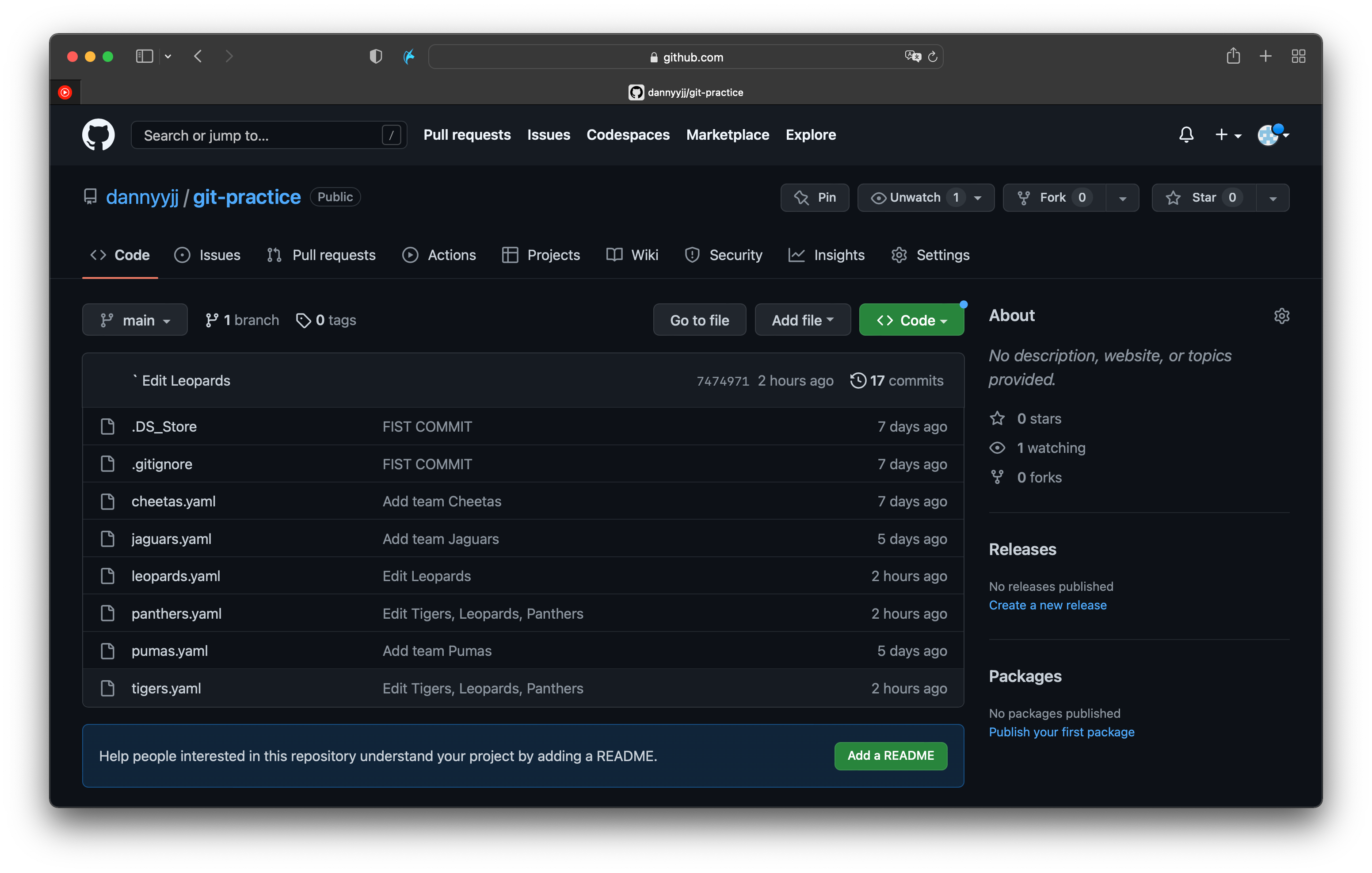Click the Safari share icon

[x=1233, y=56]
